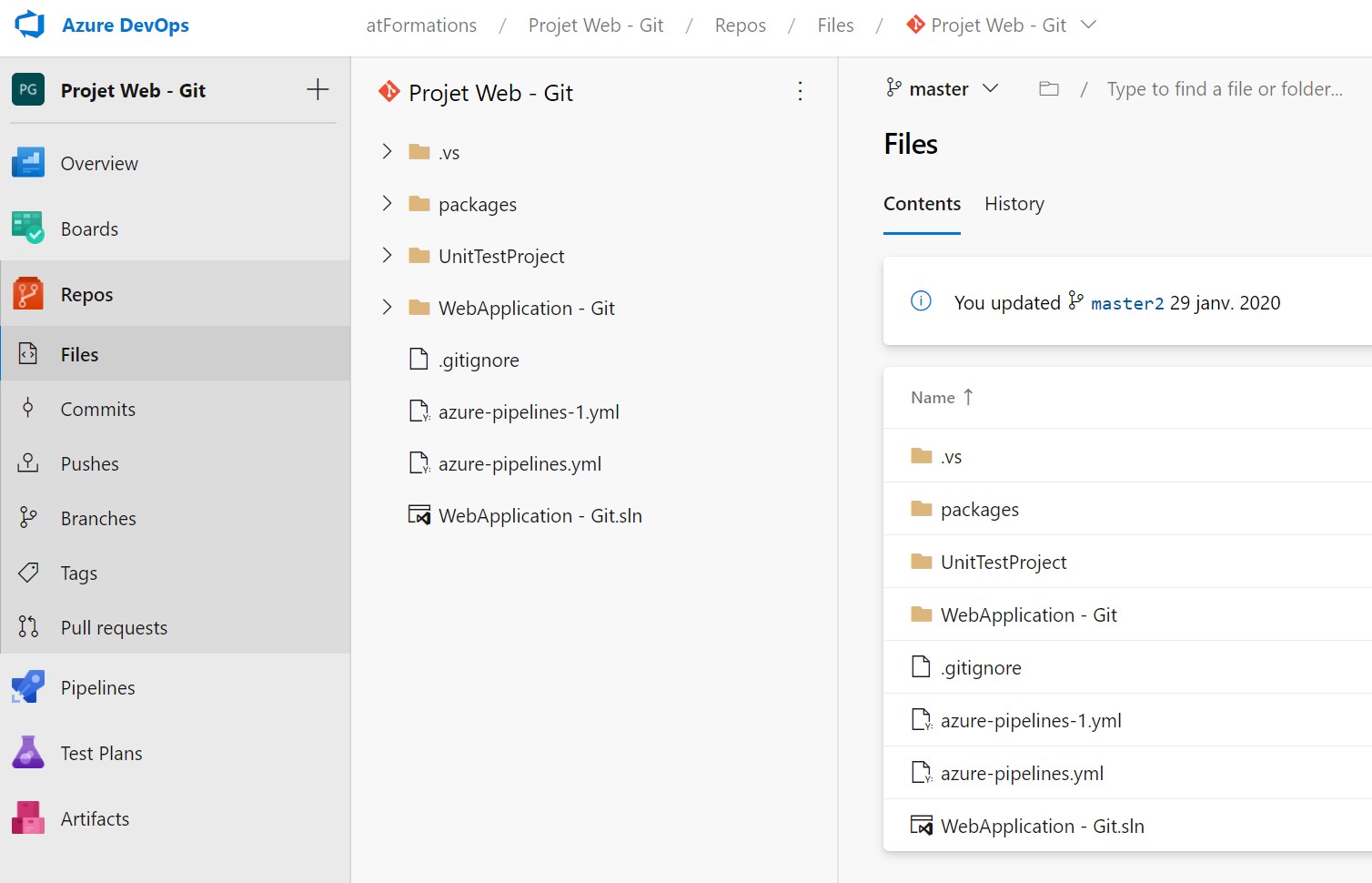Click the git repo icon in tree header
The image size is (1372, 883).
tap(389, 91)
